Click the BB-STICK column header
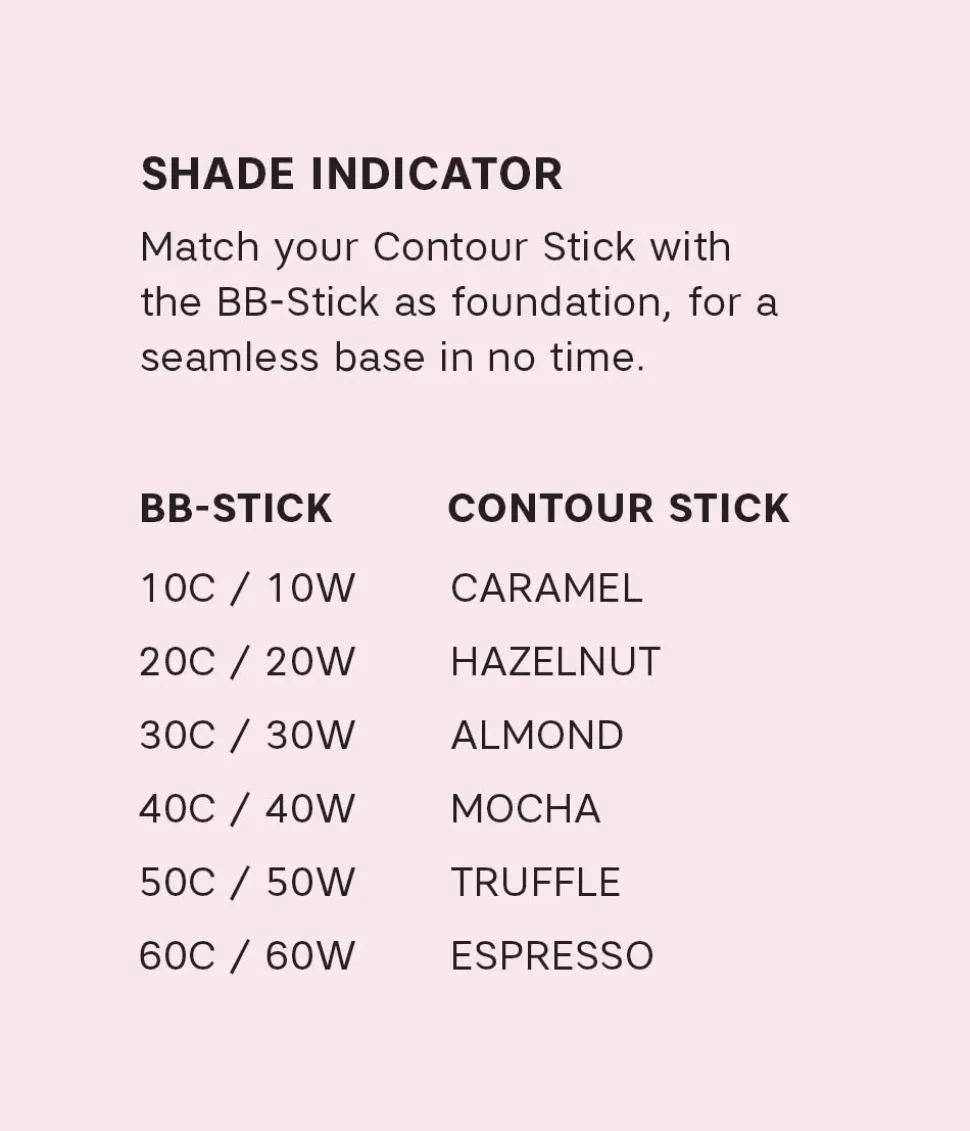Screen dimensions: 970x1131 (x=236, y=508)
